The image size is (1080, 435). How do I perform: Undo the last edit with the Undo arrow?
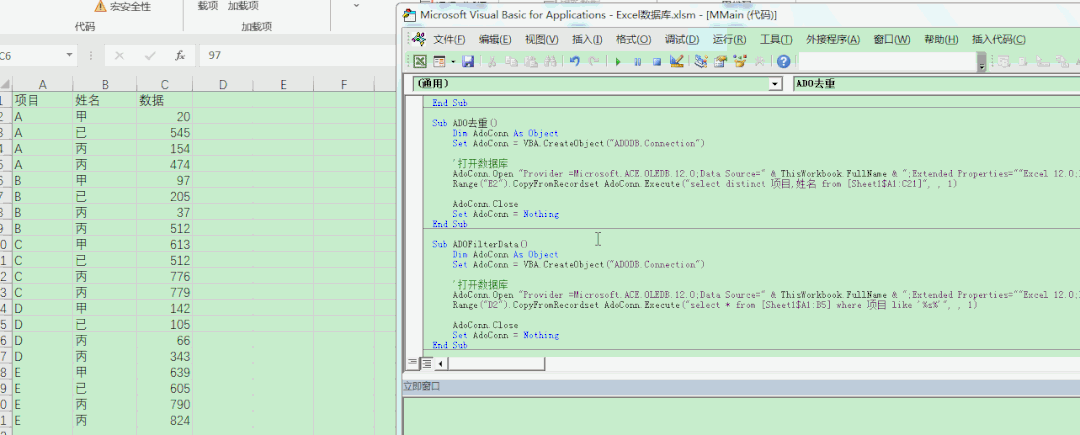point(574,62)
